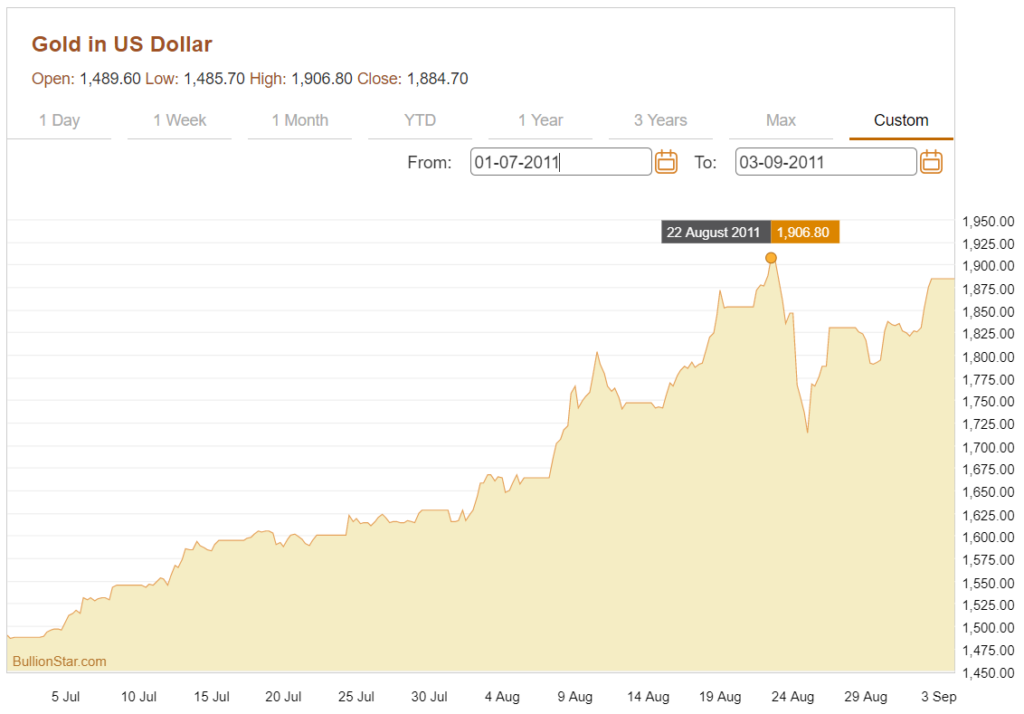This screenshot has height=714, width=1024.
Task: Click the 29 Aug axis label
Action: tap(866, 696)
